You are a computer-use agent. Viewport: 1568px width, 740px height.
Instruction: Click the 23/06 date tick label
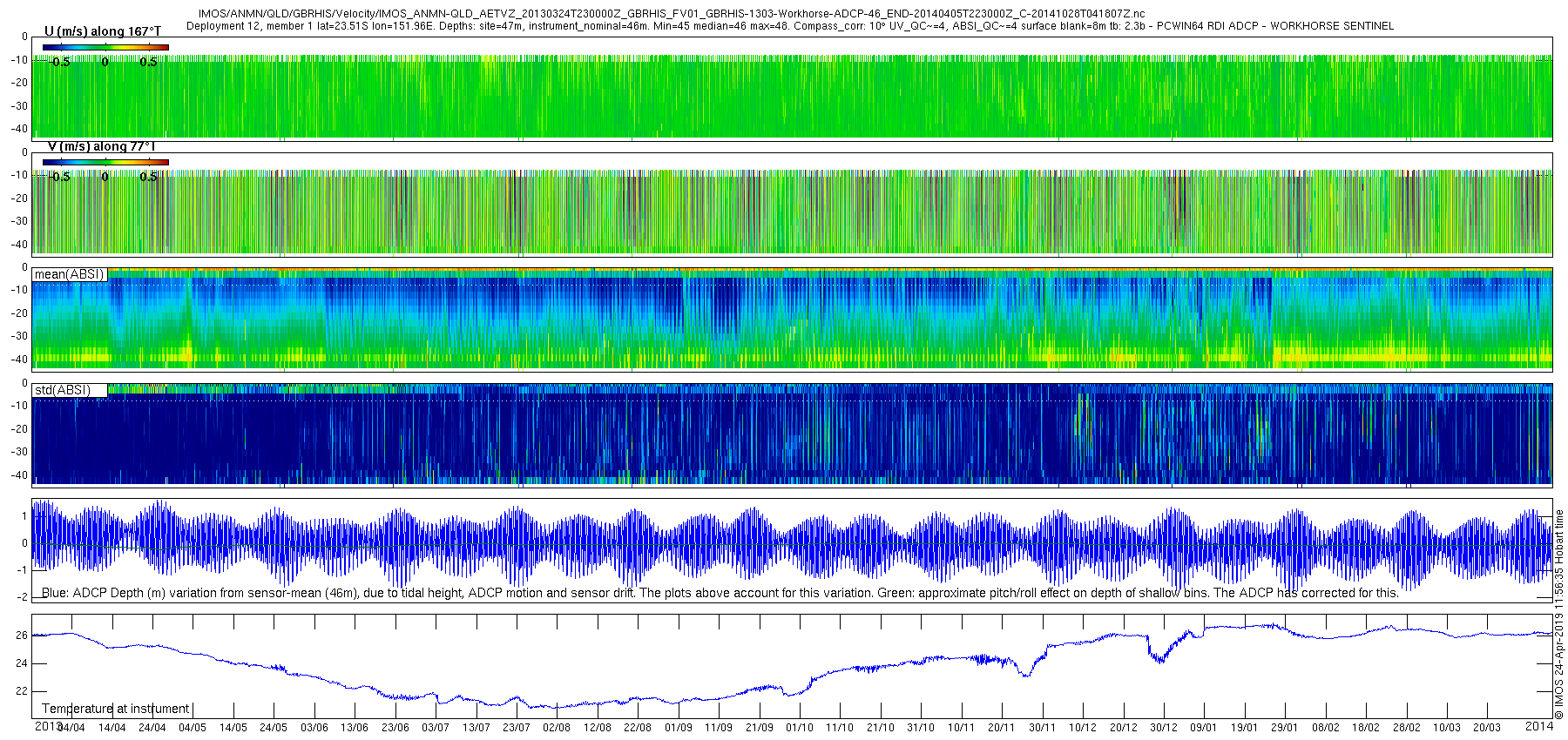pos(395,728)
